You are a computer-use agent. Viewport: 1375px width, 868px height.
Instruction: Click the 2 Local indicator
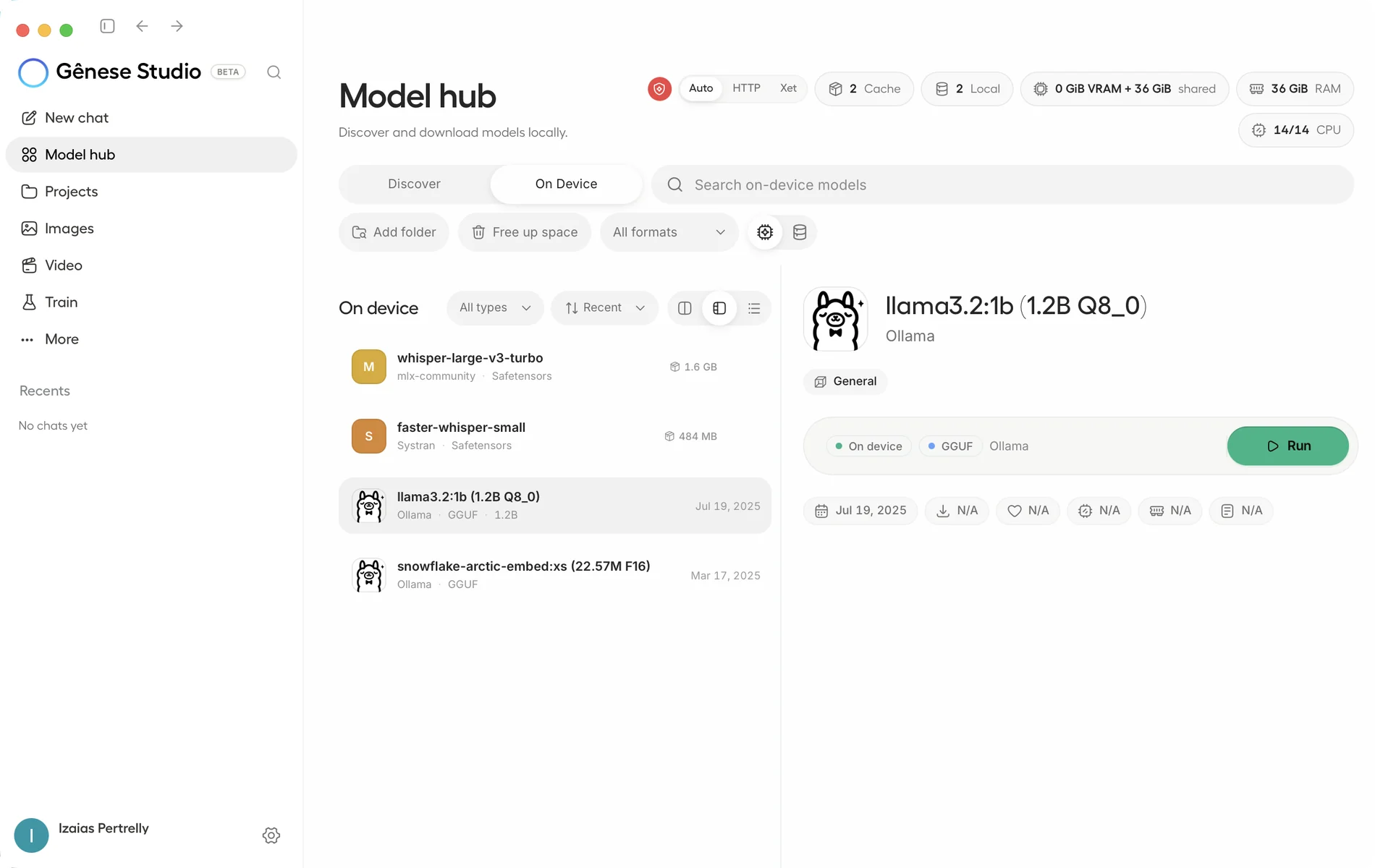point(967,89)
